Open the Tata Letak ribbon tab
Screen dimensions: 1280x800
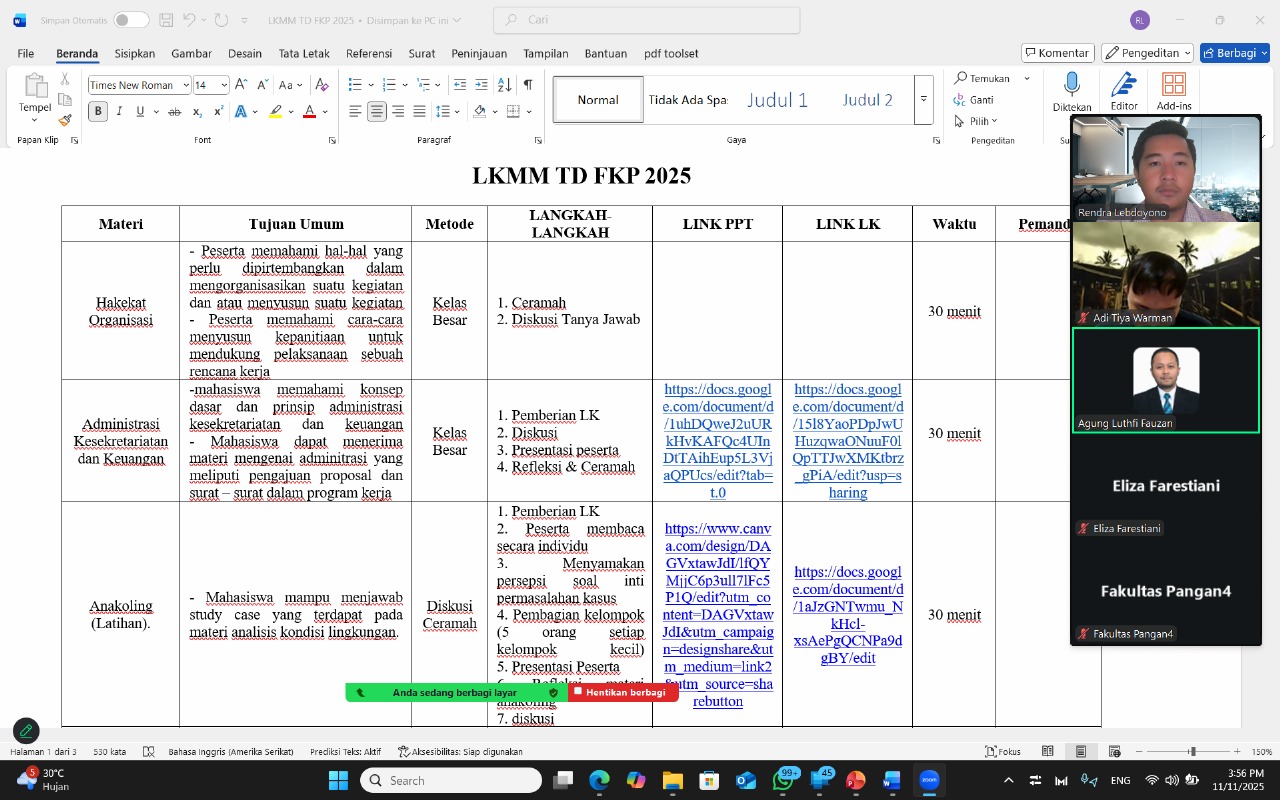[304, 54]
